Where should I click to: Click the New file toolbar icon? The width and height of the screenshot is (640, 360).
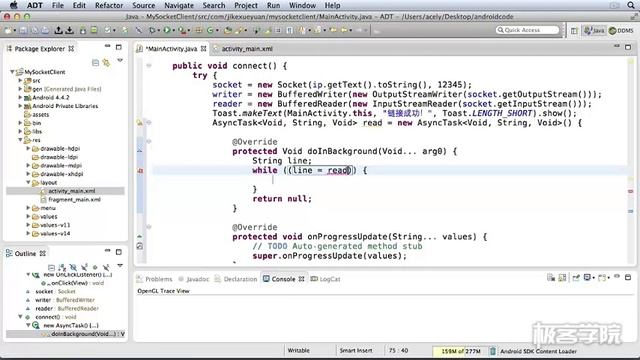tap(8, 30)
